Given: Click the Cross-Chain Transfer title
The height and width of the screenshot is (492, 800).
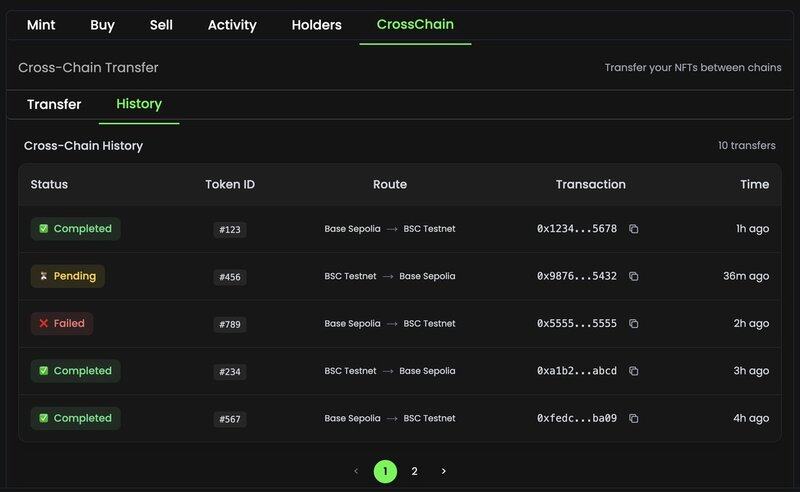Looking at the screenshot, I should (88, 67).
